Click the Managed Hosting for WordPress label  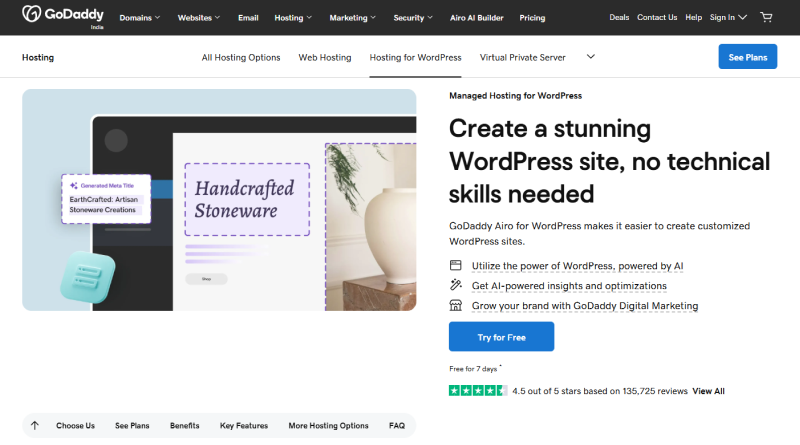(515, 95)
